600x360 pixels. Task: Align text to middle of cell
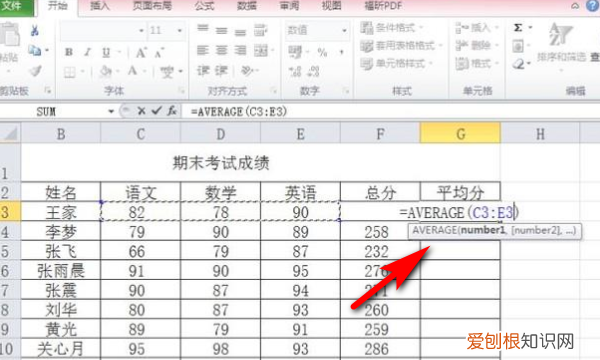222,30
